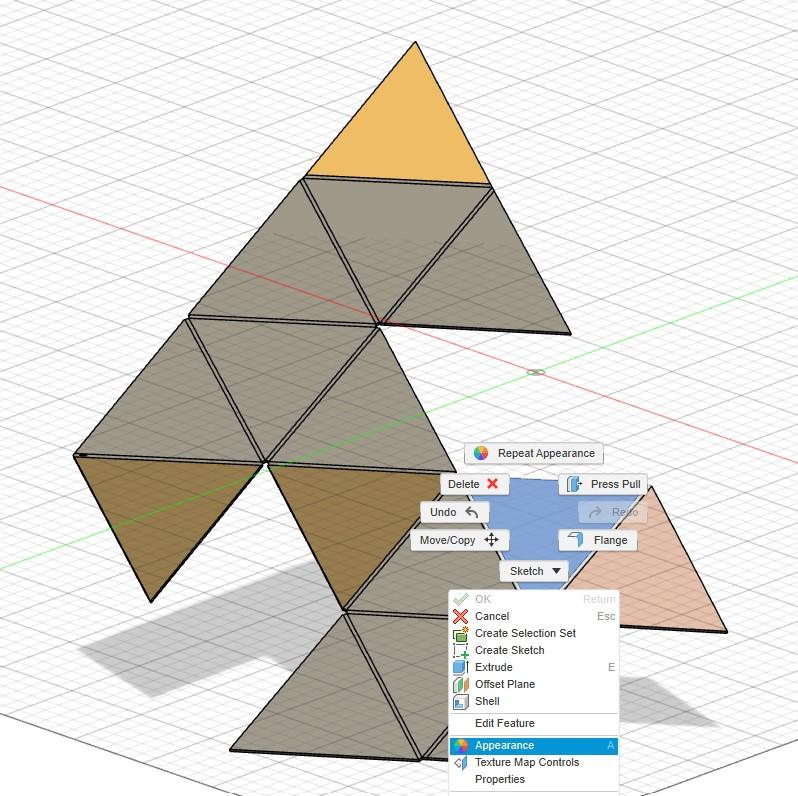
Task: Click the Shell icon
Action: pyautogui.click(x=461, y=701)
